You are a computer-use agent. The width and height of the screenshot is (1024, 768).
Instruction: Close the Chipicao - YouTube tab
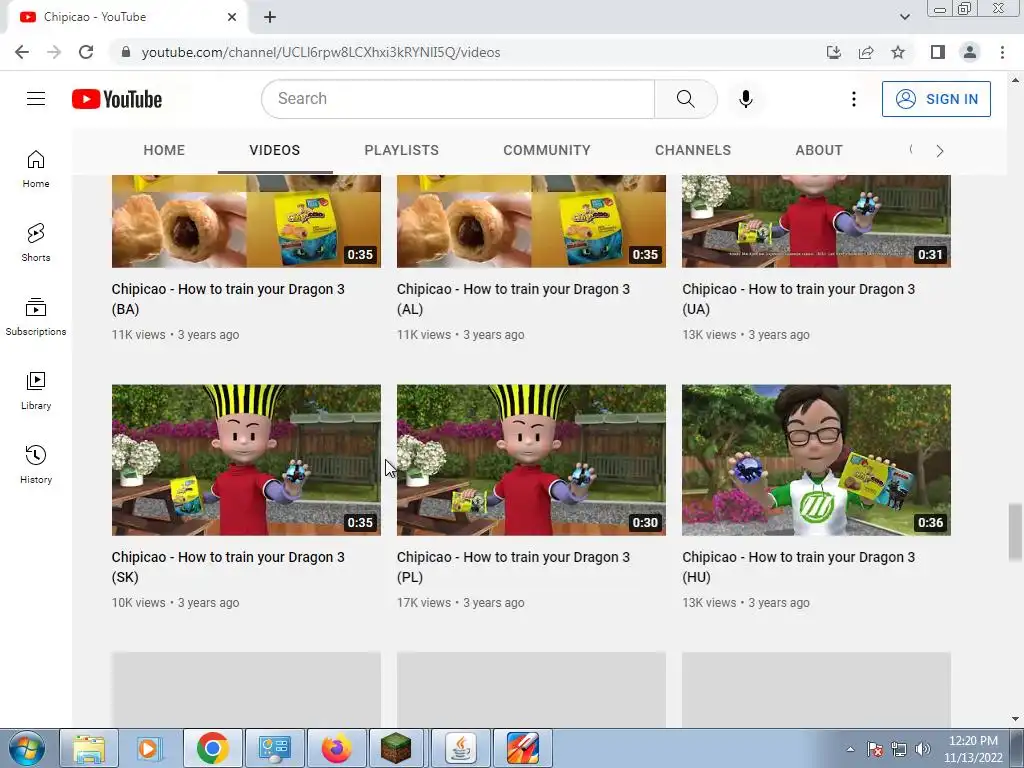232,17
